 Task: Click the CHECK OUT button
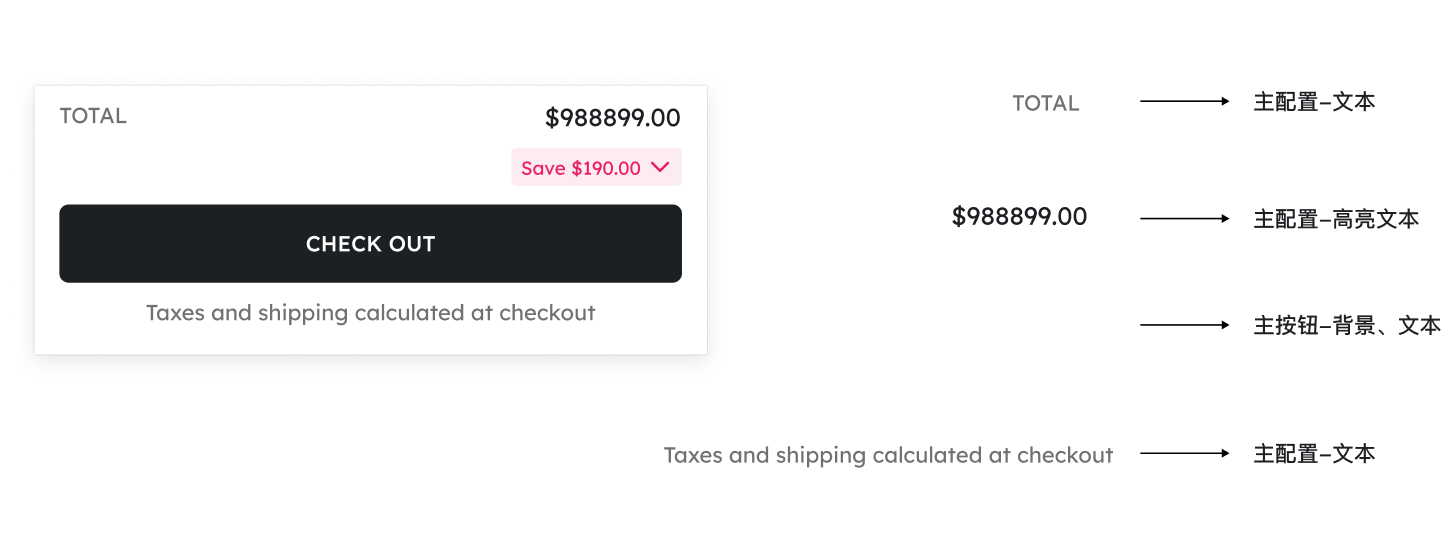coord(370,244)
